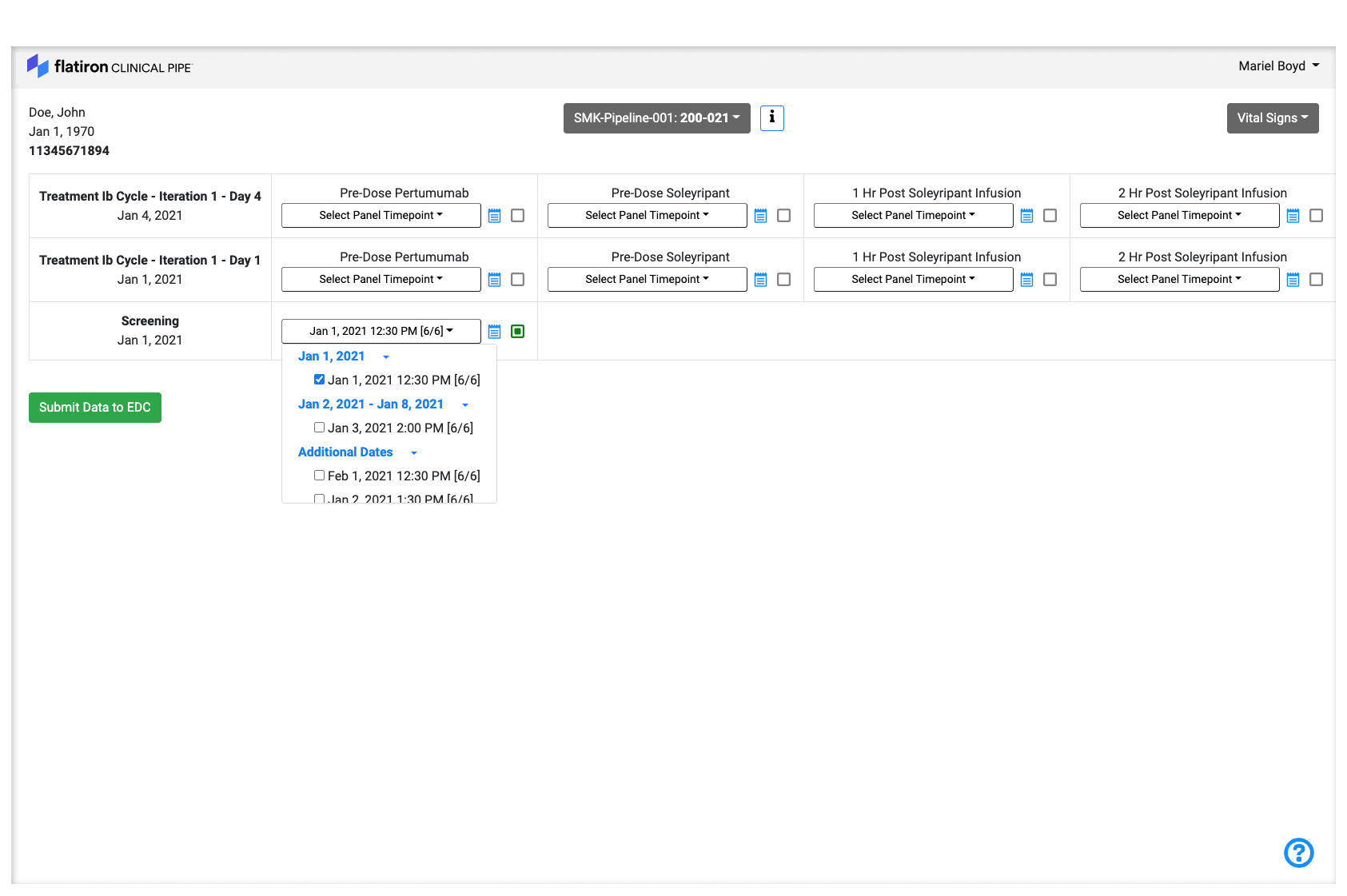Open the SMK-Pipeline-001 study dropdown
Image resolution: width=1347 pixels, height=896 pixels.
click(x=656, y=118)
